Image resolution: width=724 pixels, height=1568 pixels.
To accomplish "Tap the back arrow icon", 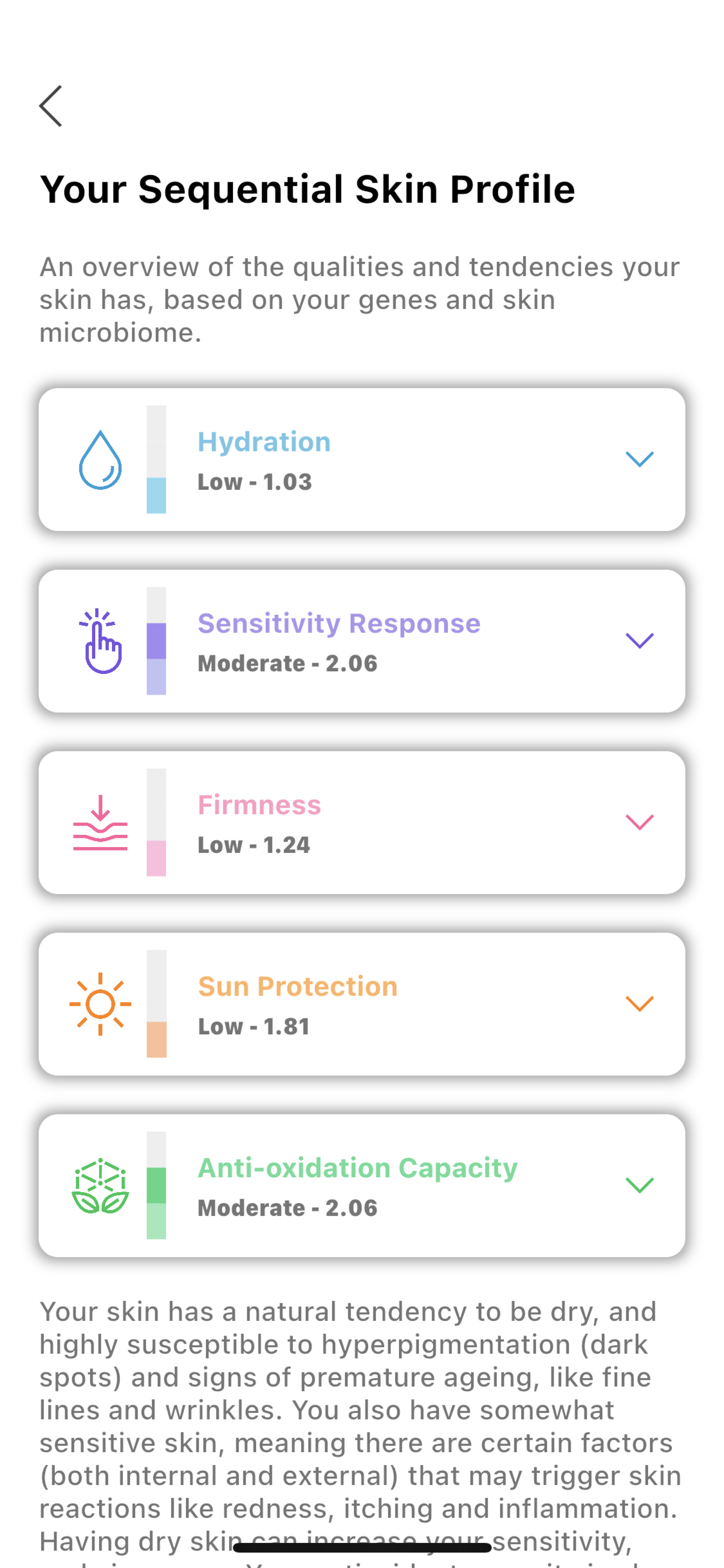I will pos(51,106).
